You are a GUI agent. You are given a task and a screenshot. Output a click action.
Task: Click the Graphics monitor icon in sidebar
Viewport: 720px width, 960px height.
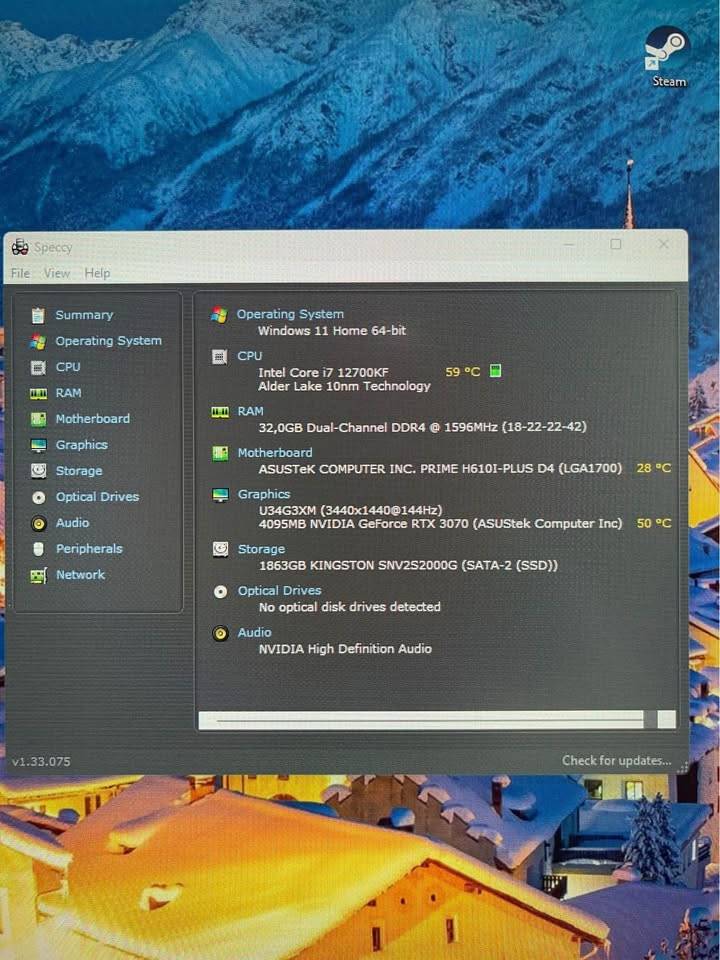[x=38, y=445]
